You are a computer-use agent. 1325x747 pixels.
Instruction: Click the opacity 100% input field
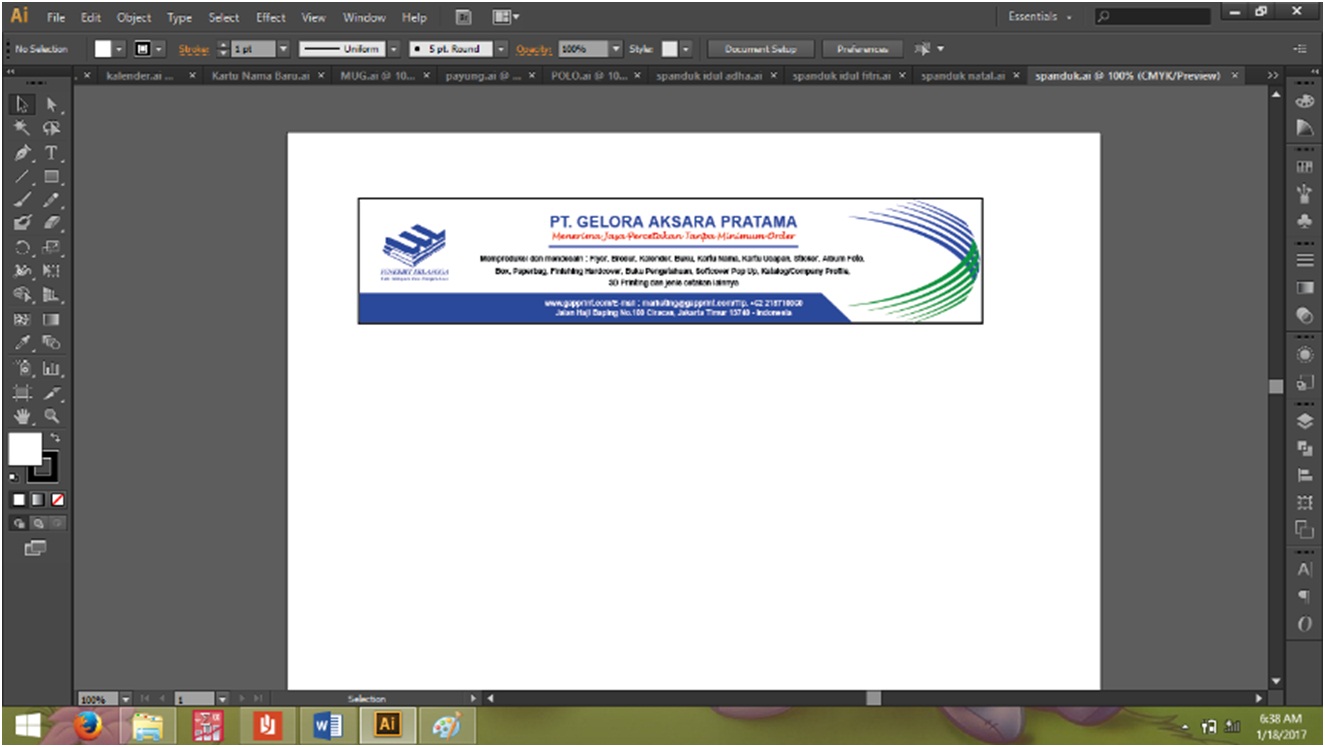(582, 49)
